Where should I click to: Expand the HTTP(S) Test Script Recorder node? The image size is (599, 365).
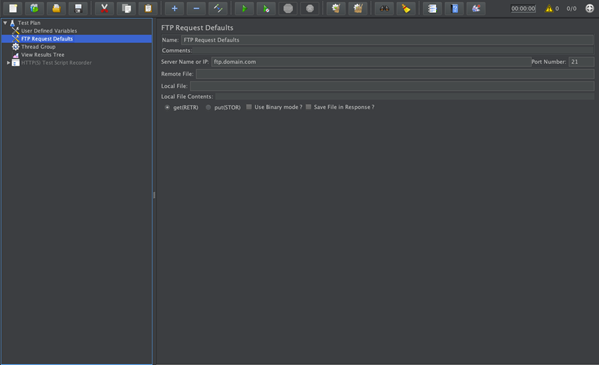coord(8,63)
